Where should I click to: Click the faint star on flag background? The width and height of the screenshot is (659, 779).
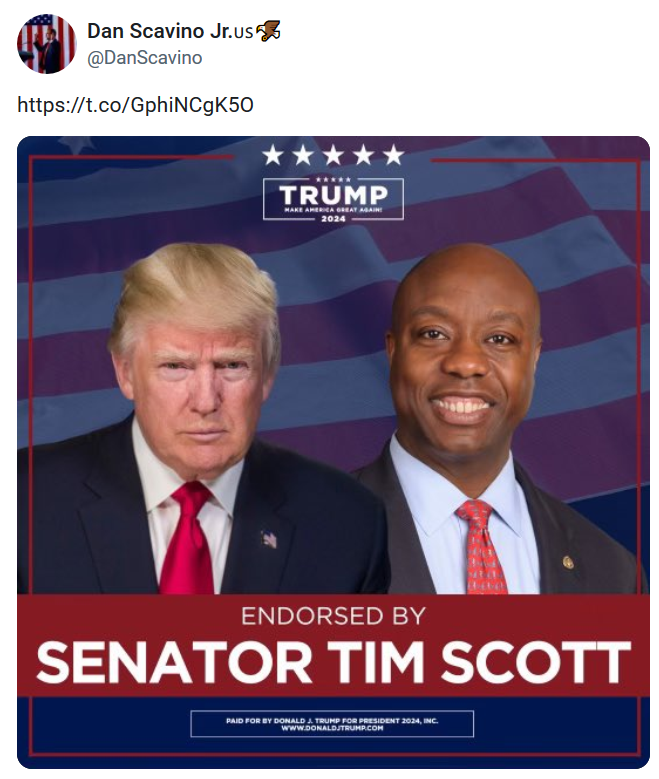[76, 144]
